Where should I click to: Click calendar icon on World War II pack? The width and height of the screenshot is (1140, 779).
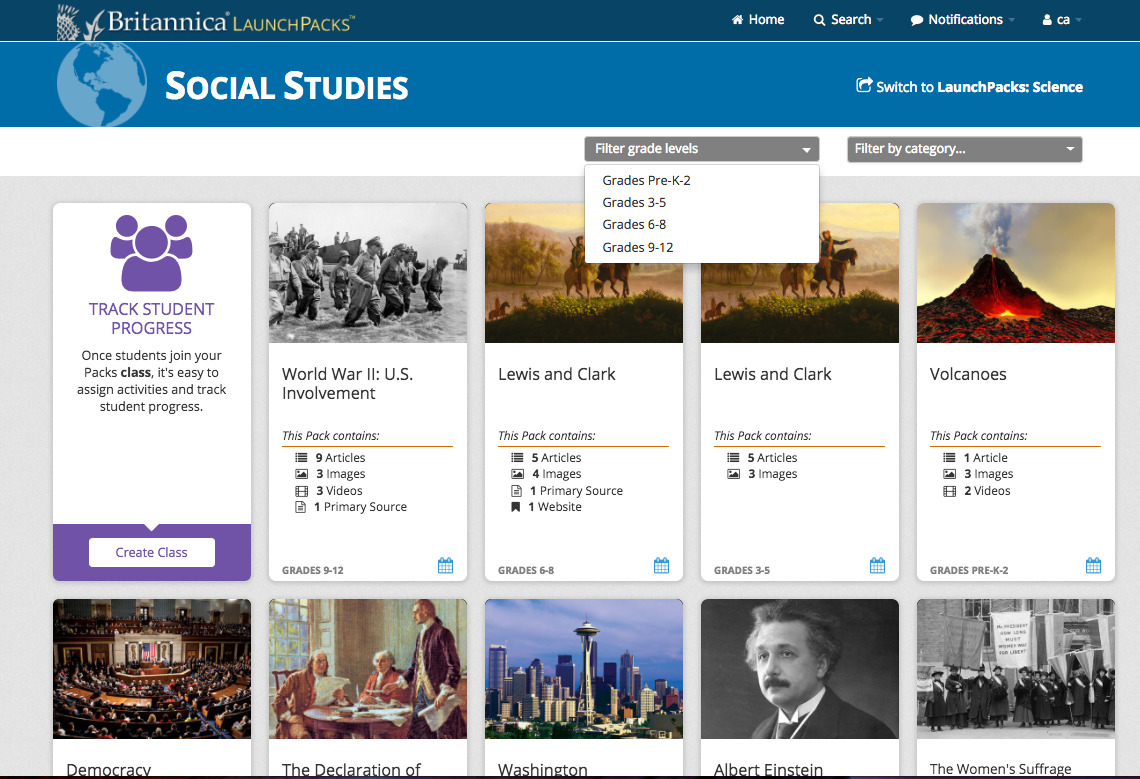click(x=445, y=565)
